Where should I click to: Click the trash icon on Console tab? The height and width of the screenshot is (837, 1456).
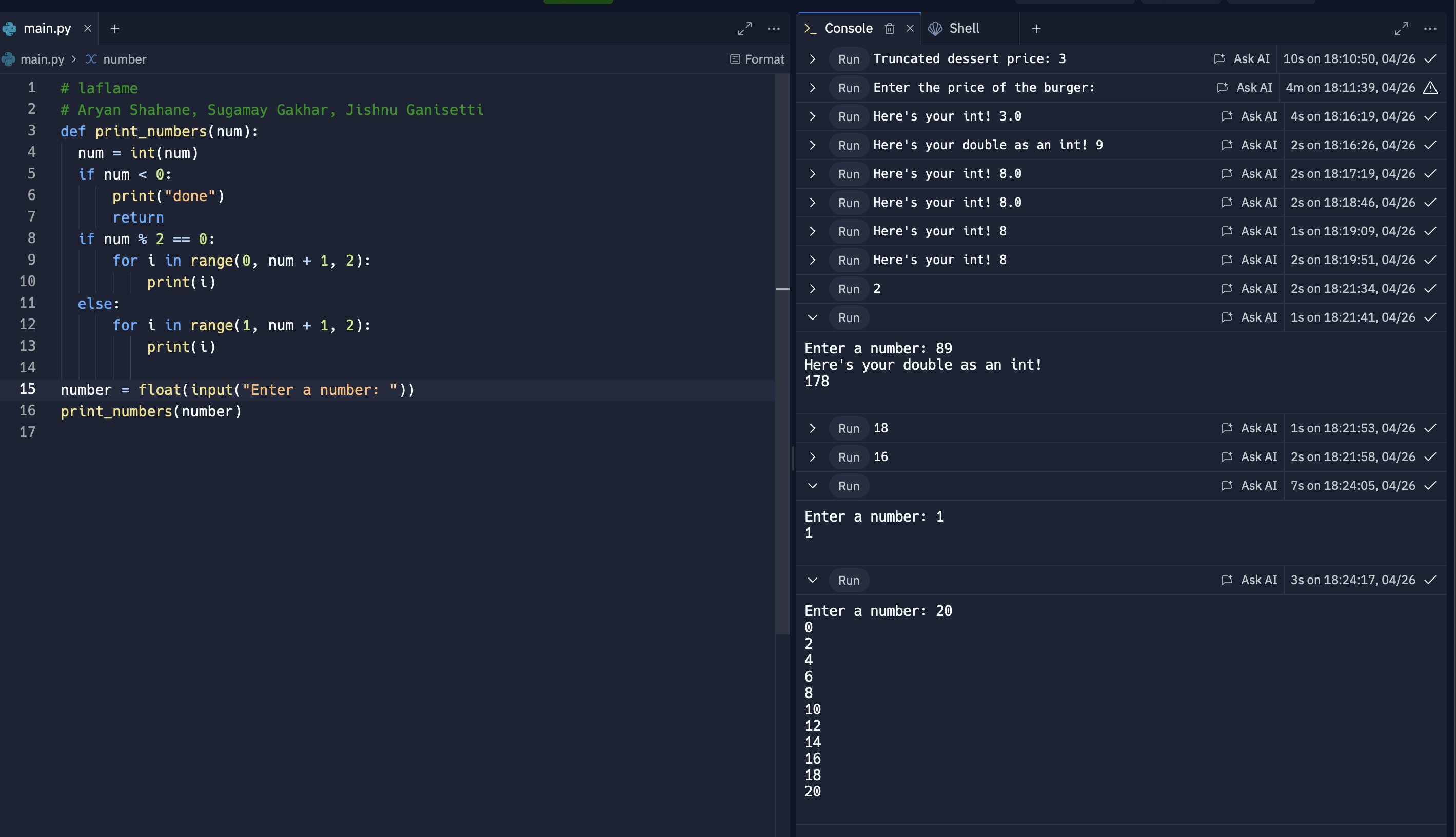pos(889,29)
